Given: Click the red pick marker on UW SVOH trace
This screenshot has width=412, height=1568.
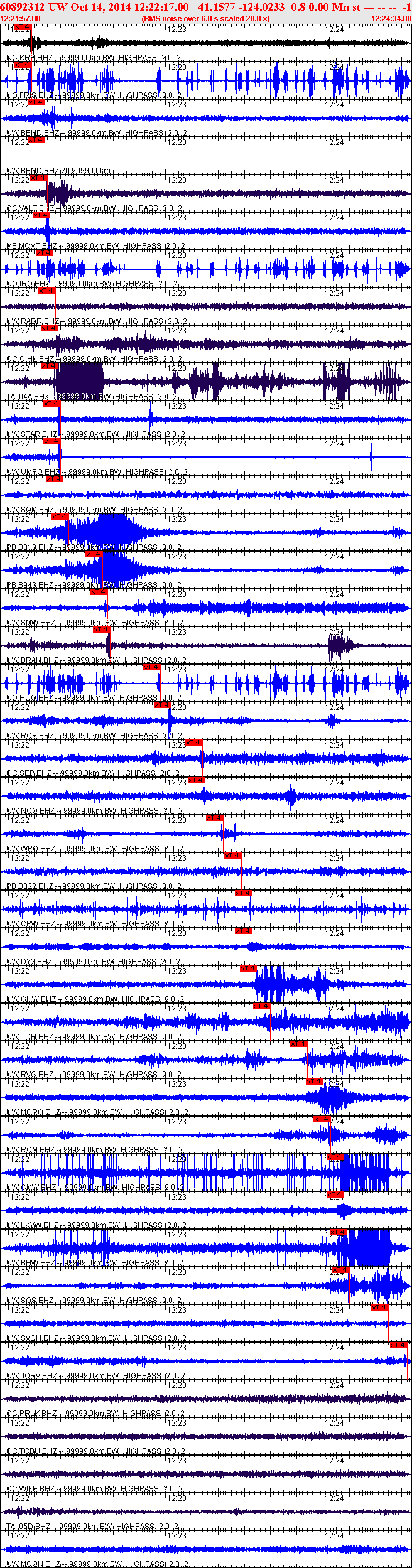Looking at the screenshot, I should point(380,1307).
